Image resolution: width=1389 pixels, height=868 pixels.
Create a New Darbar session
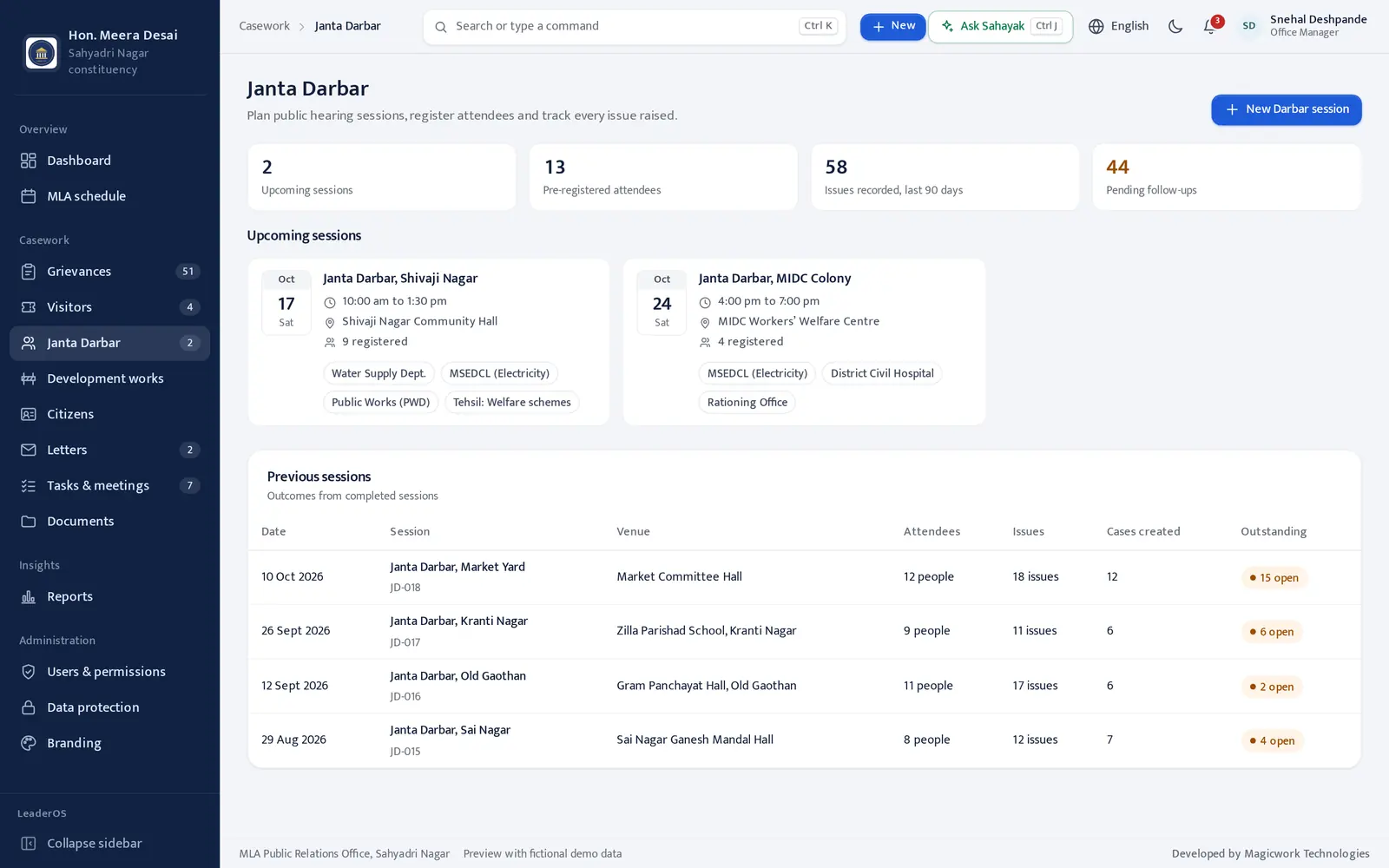click(1287, 109)
